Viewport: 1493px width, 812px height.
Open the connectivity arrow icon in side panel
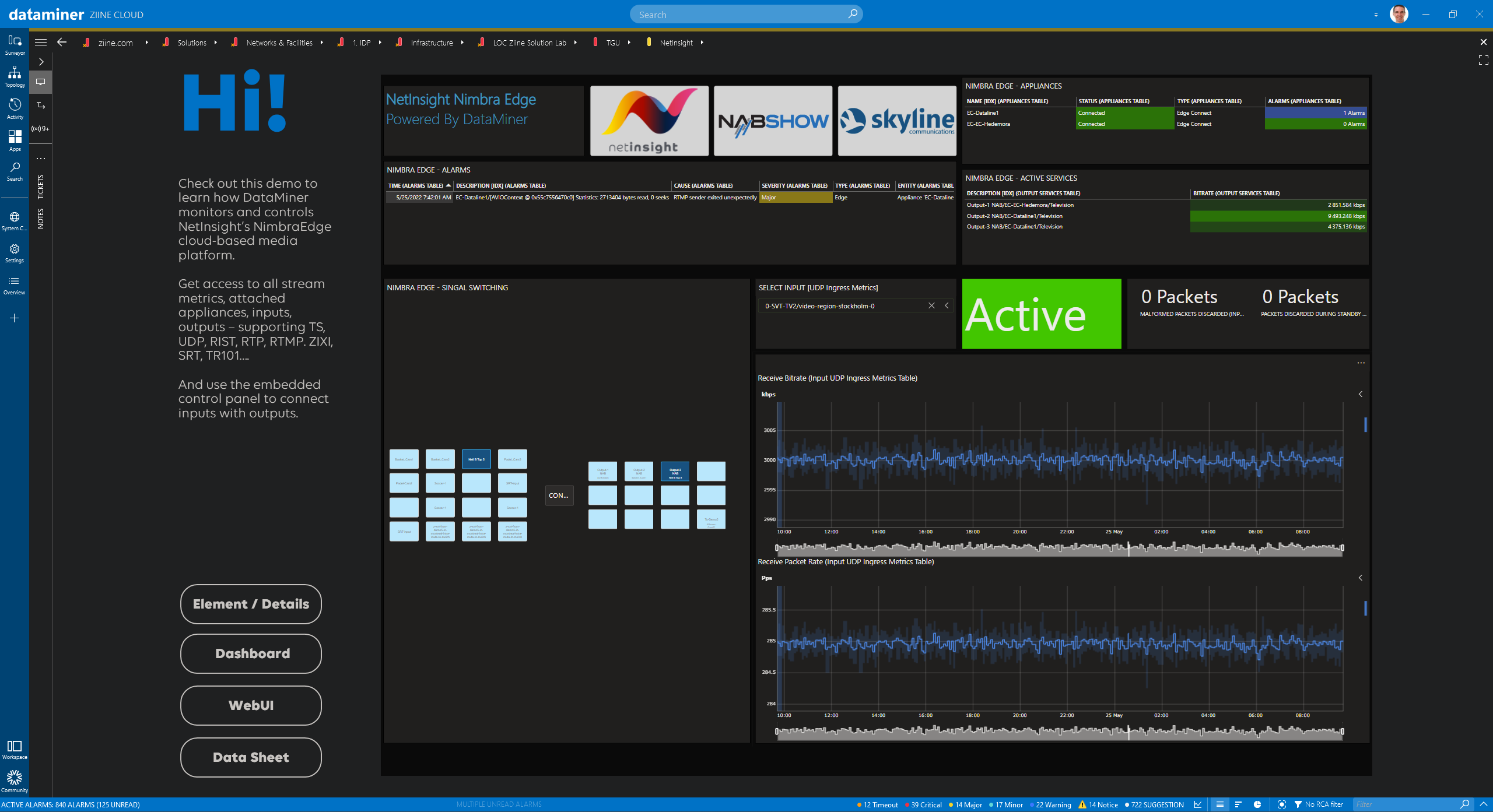(41, 106)
